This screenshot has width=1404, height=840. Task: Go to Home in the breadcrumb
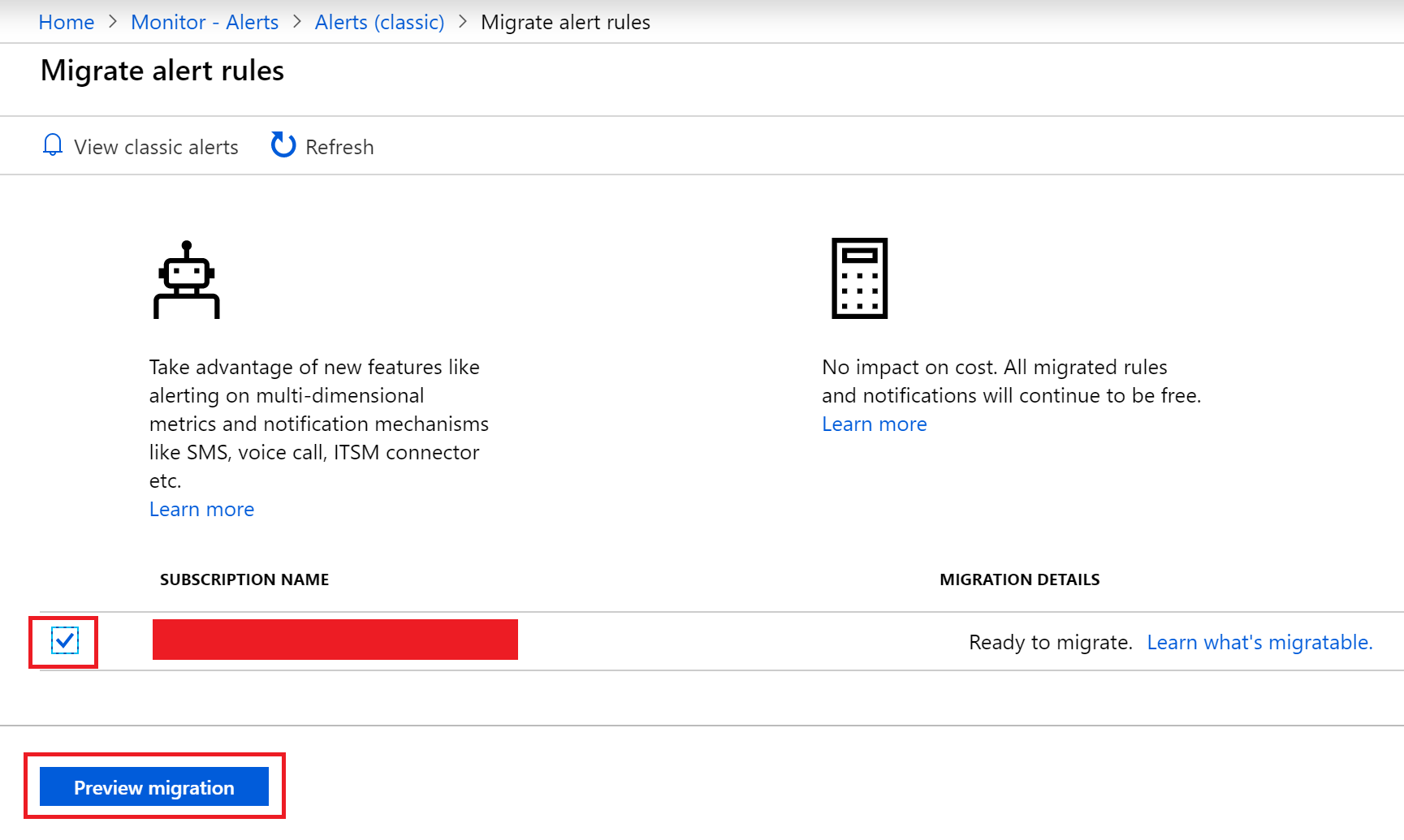tap(67, 22)
